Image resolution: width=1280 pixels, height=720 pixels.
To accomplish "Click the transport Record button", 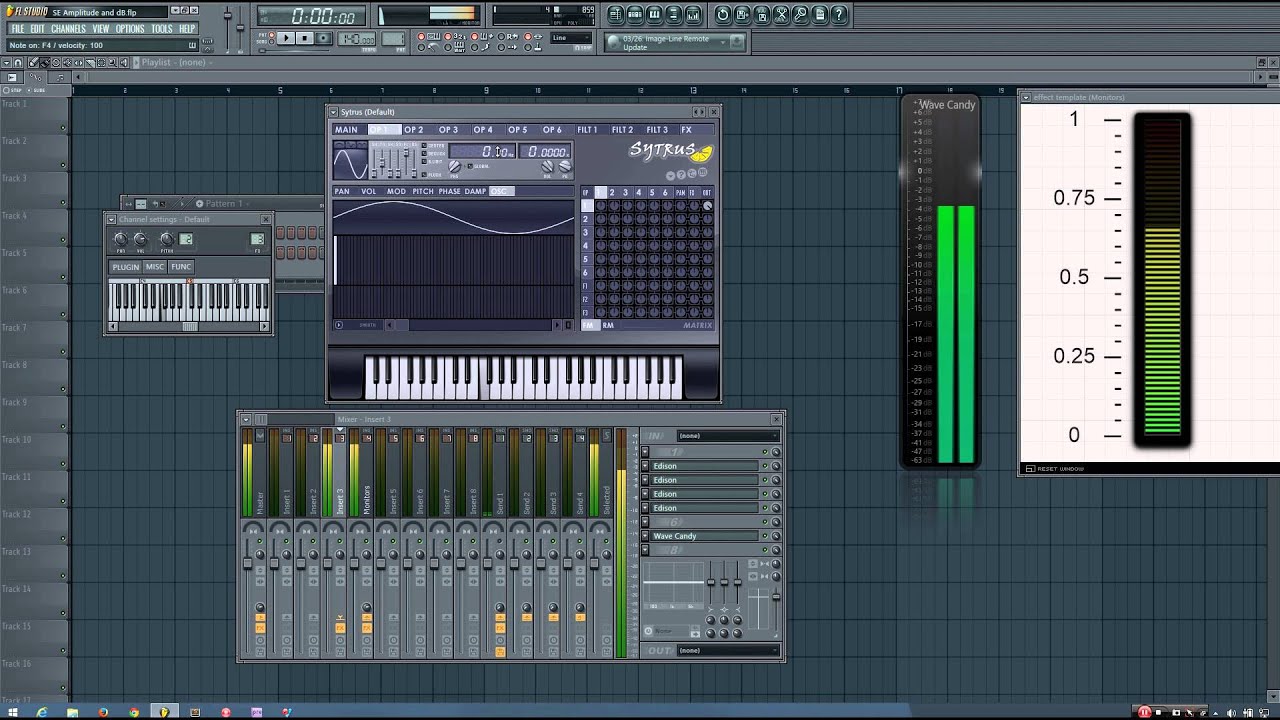I will click(324, 38).
